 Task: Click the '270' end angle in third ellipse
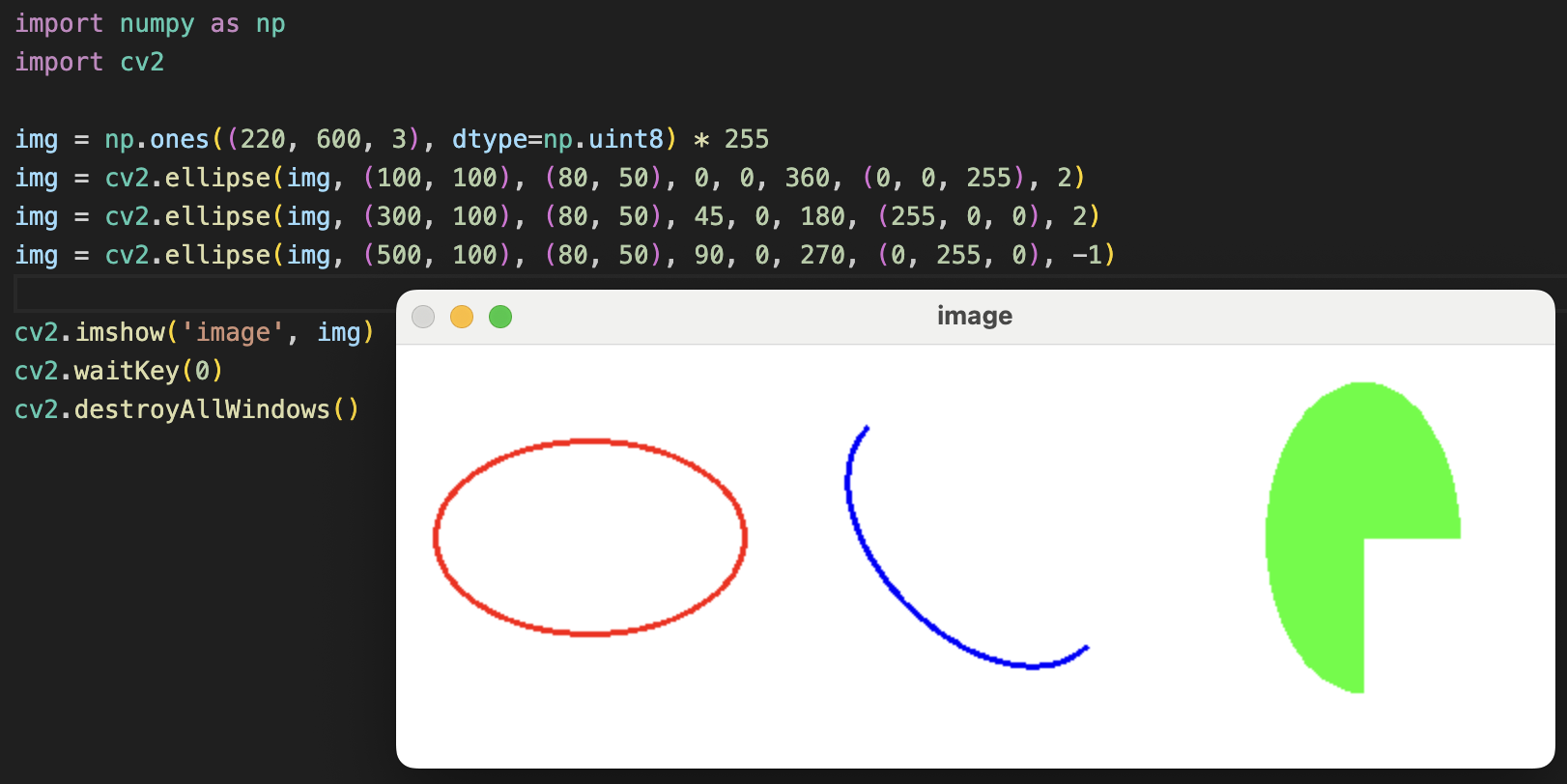coord(823,255)
